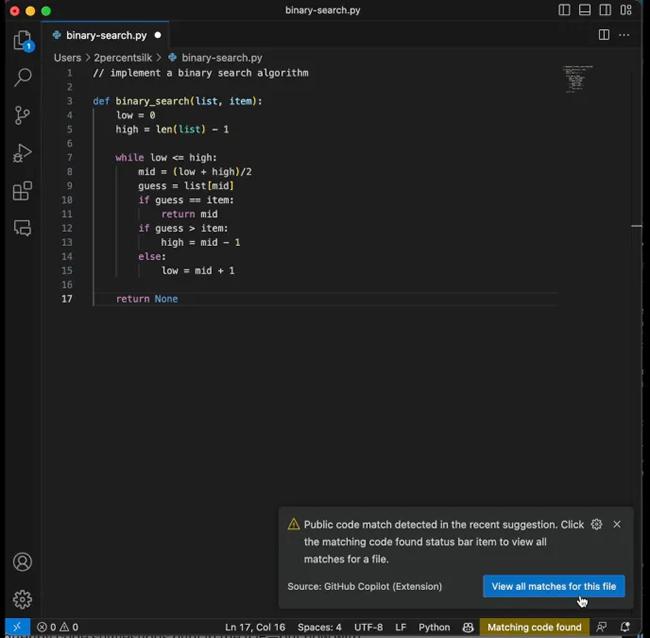Click the Accounts icon in activity bar
Screen dimensions: 650x638
click(x=22, y=562)
